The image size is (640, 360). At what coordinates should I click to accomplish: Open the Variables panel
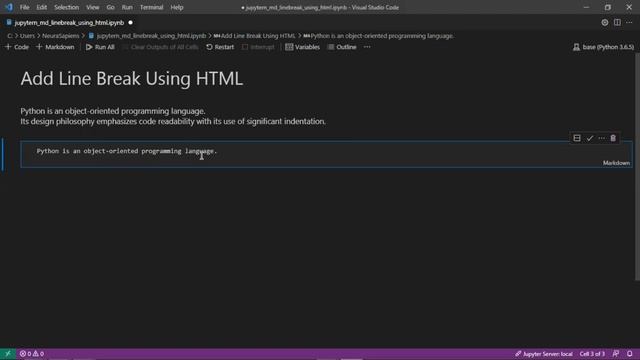302,47
